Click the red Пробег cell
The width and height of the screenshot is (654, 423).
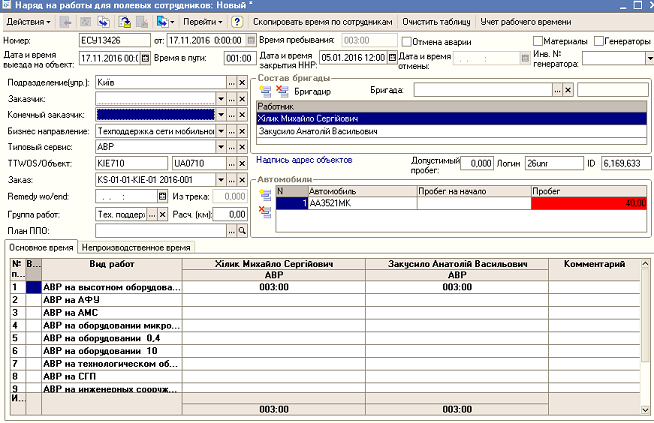pos(587,203)
